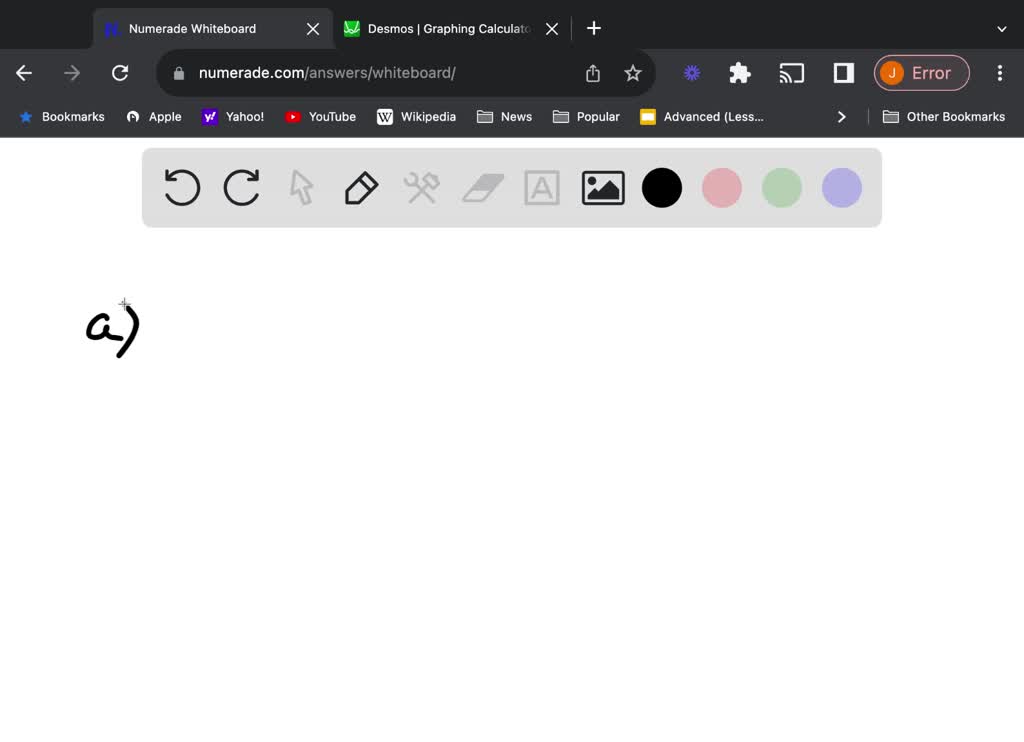Choose the black color swatch
Image resolution: width=1024 pixels, height=742 pixels.
(x=662, y=188)
